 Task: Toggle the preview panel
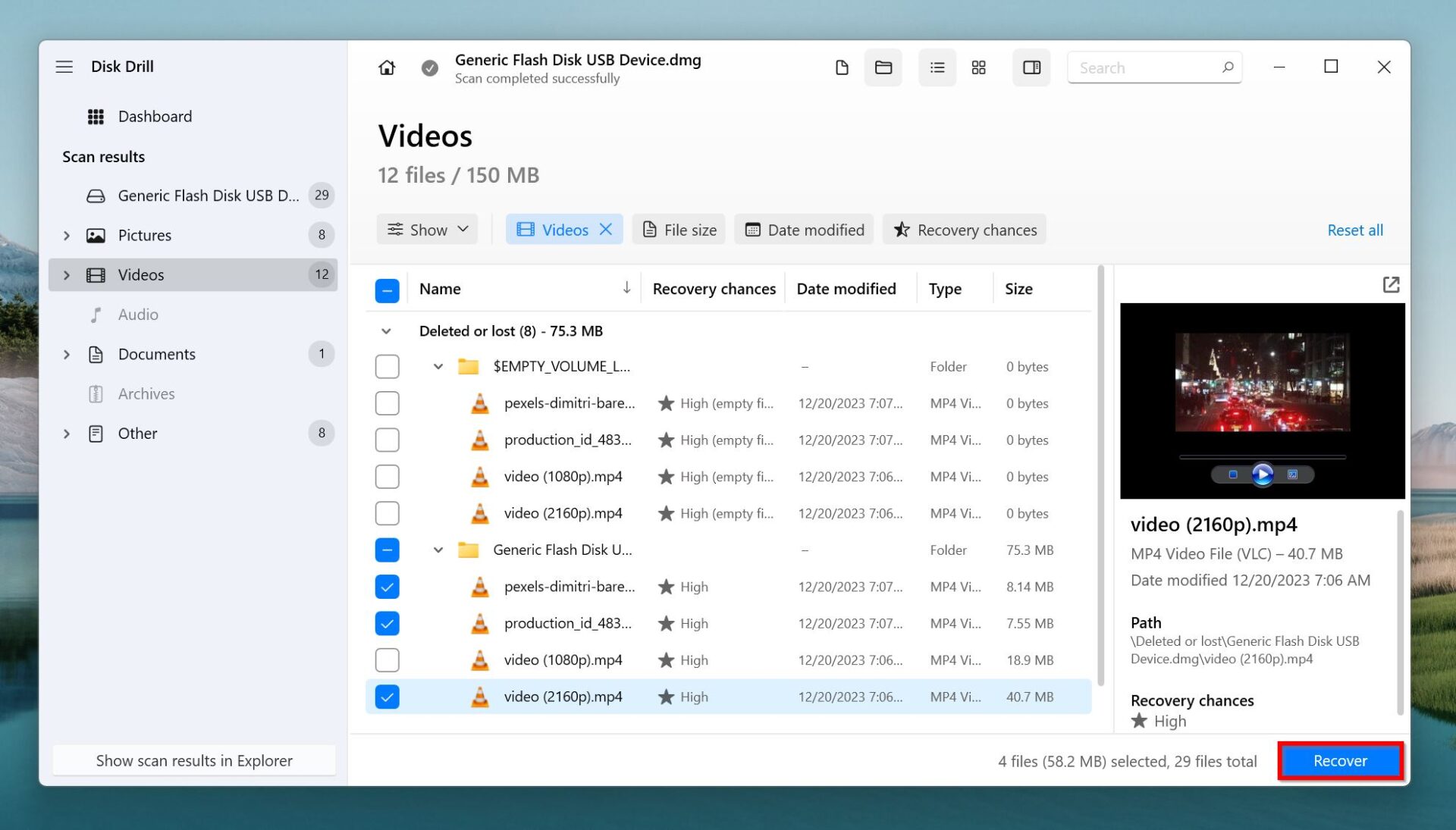(x=1031, y=67)
